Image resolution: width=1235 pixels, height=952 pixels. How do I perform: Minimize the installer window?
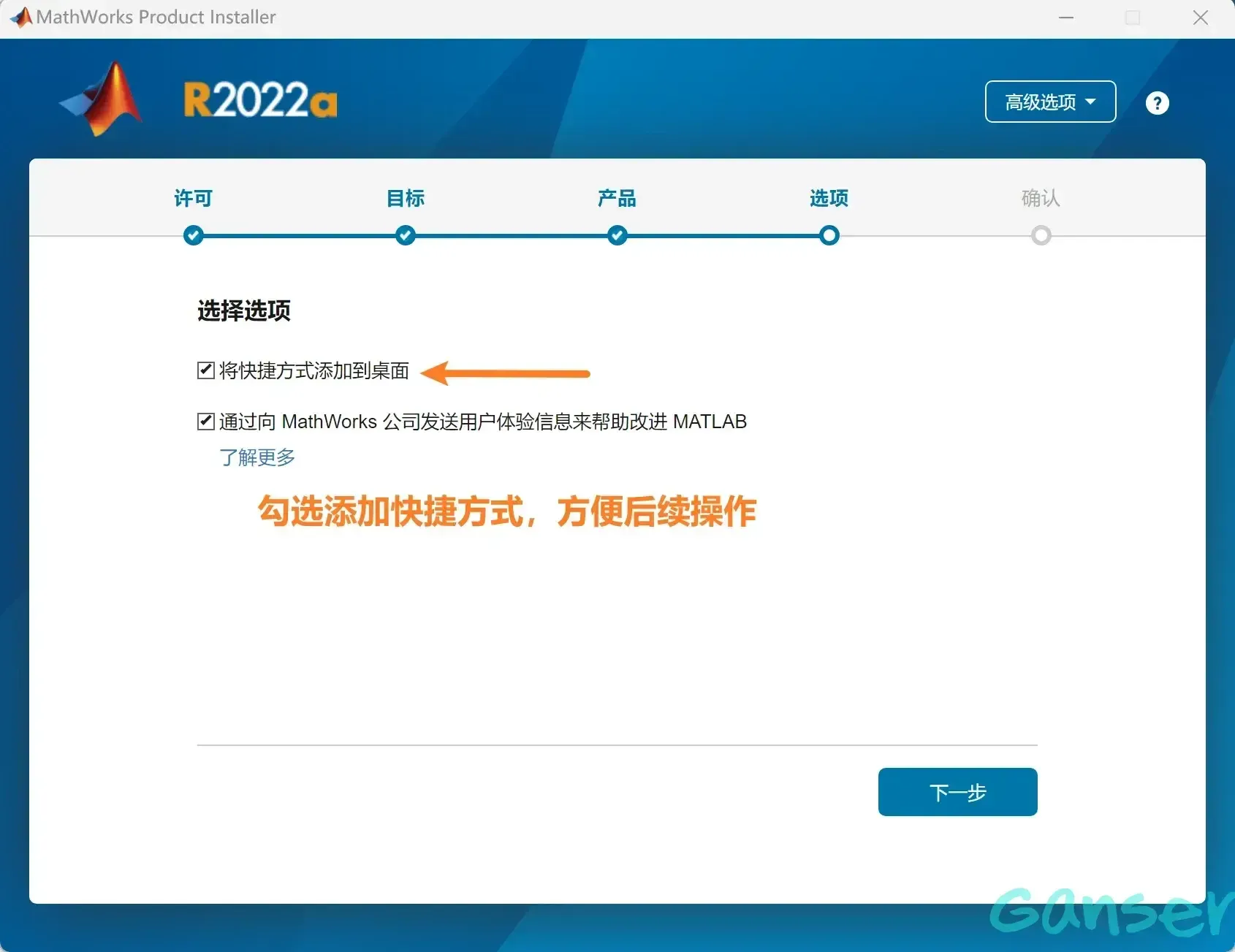[x=1066, y=18]
